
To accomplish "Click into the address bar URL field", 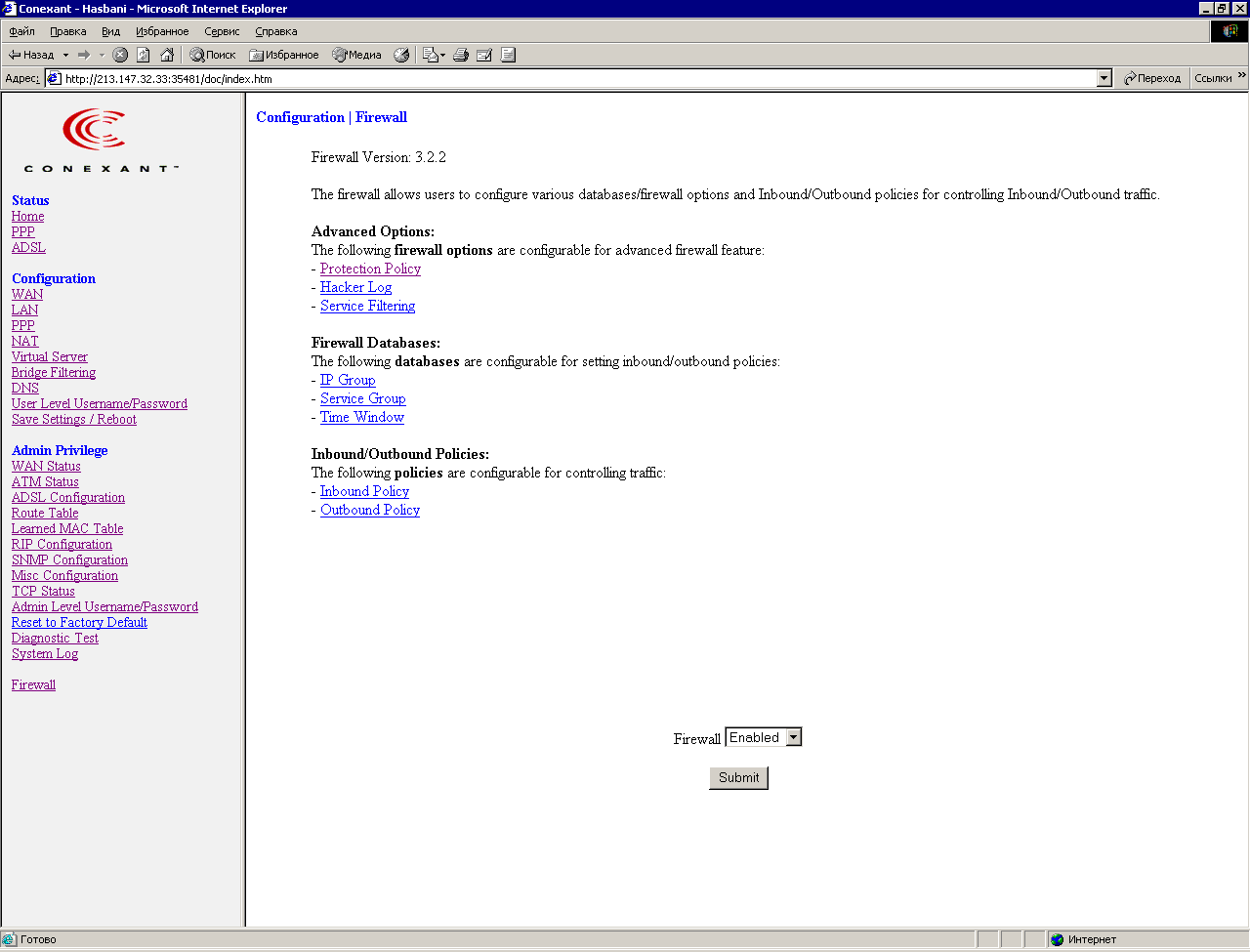I will click(580, 78).
